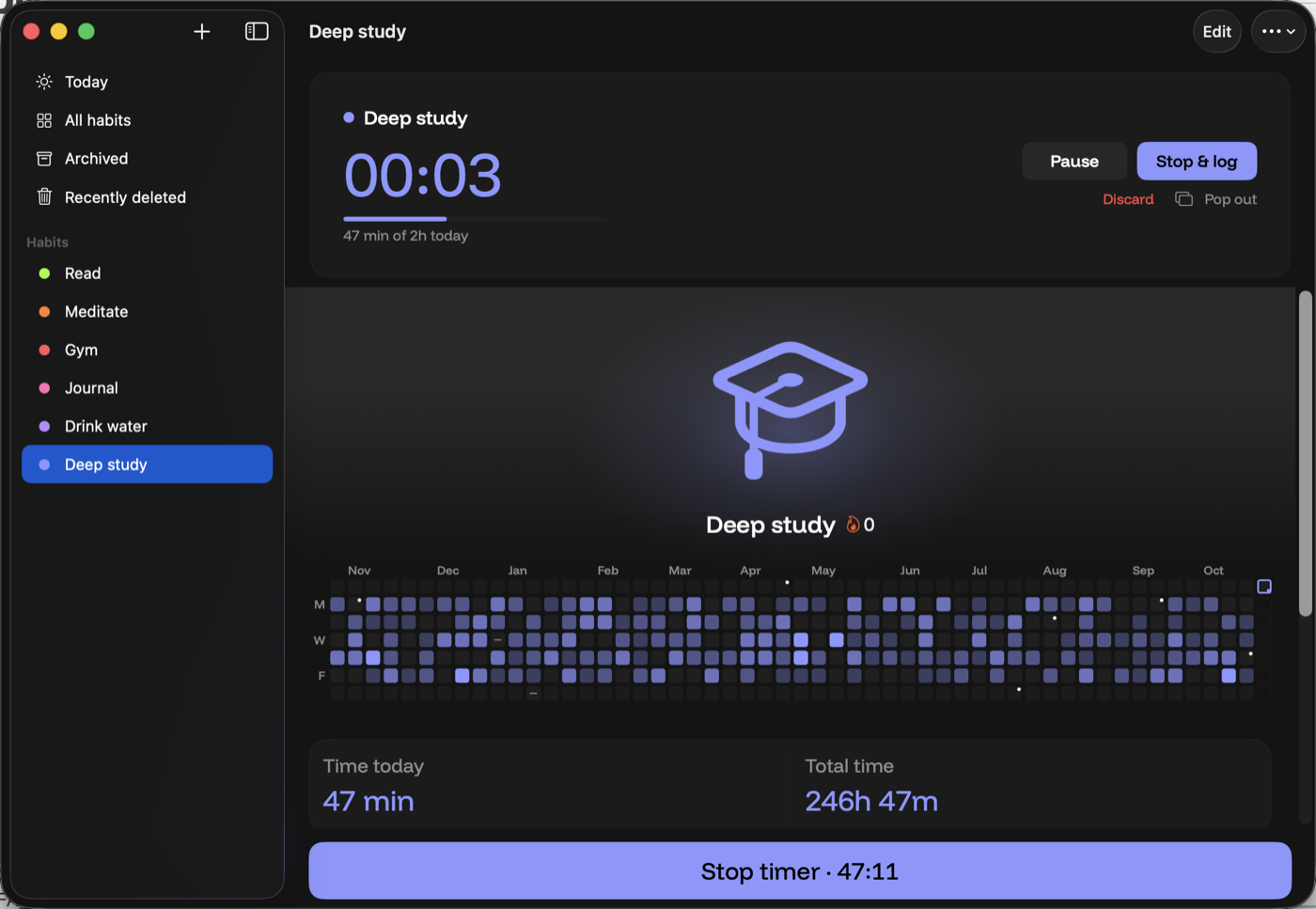Click the Pop out window icon
This screenshot has height=909, width=1316.
click(1183, 199)
